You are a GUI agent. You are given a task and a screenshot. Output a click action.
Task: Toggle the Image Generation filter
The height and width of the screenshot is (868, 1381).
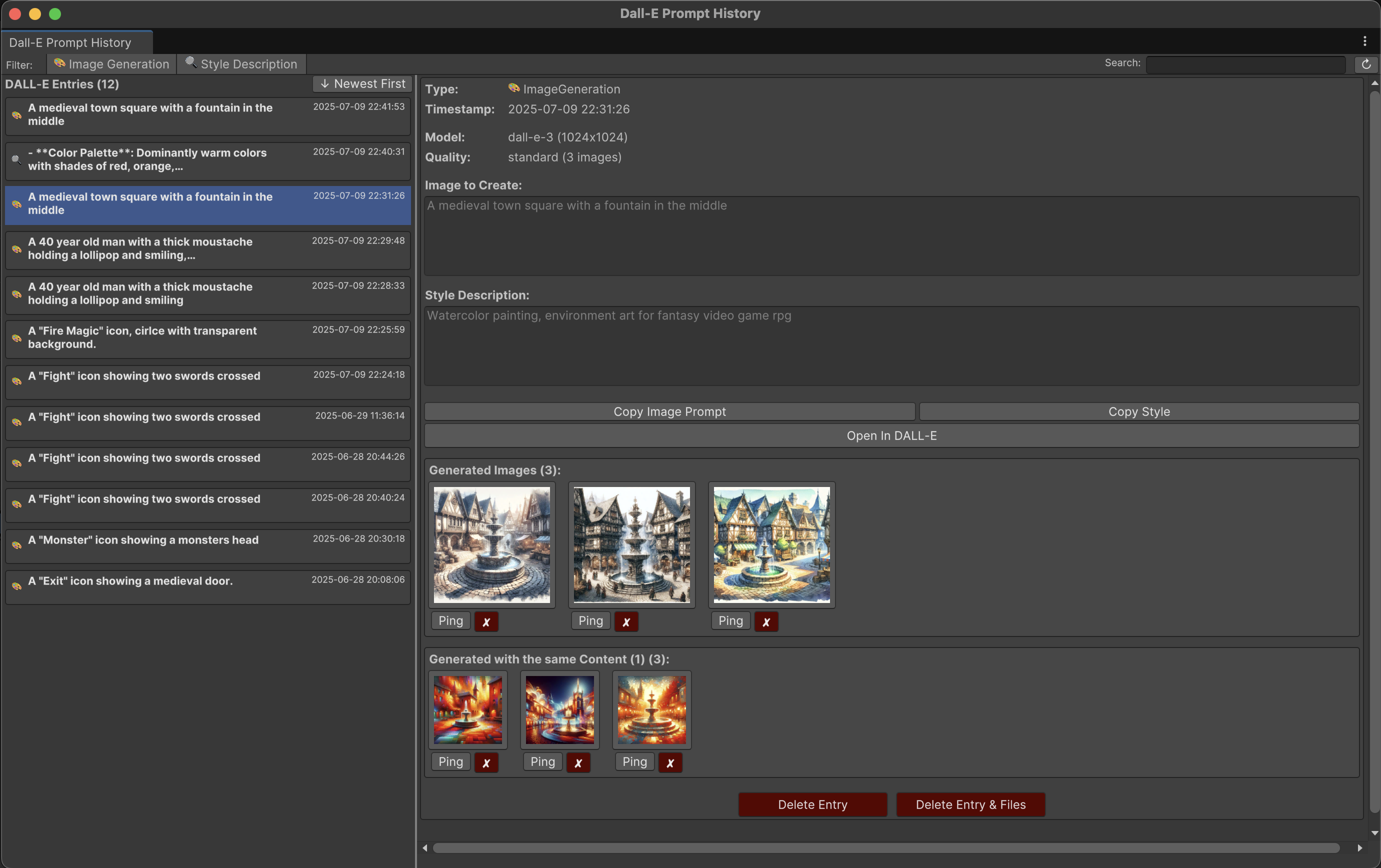point(111,64)
